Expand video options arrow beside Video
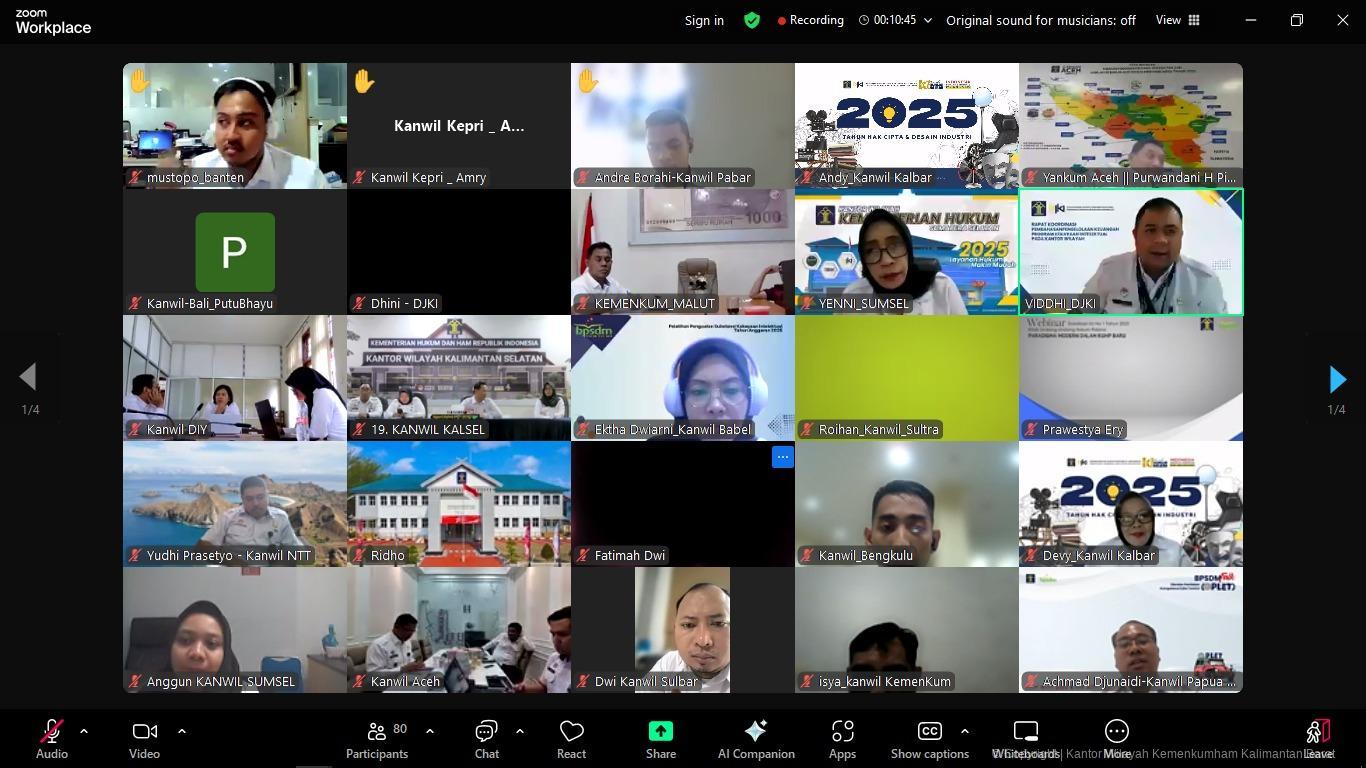Viewport: 1366px width, 768px height. pyautogui.click(x=182, y=731)
